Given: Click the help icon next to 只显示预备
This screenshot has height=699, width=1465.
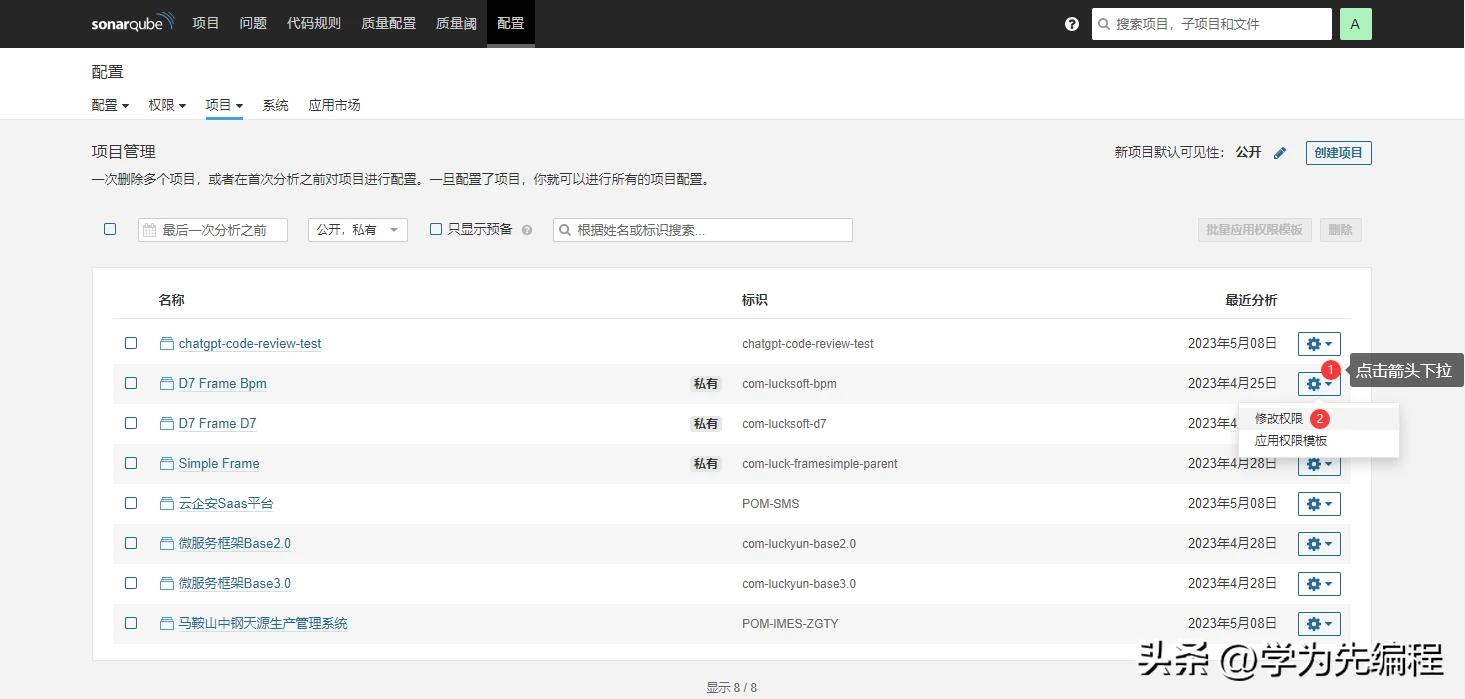Looking at the screenshot, I should [x=527, y=229].
